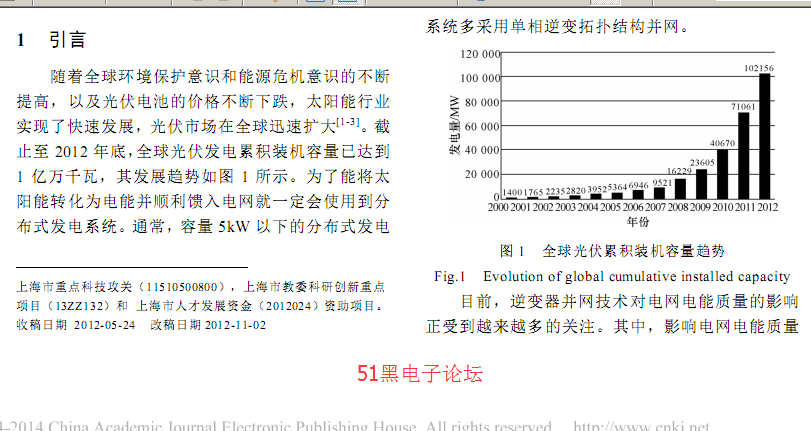
Task: Click the footnote project number 11510500800
Action: 182,287
